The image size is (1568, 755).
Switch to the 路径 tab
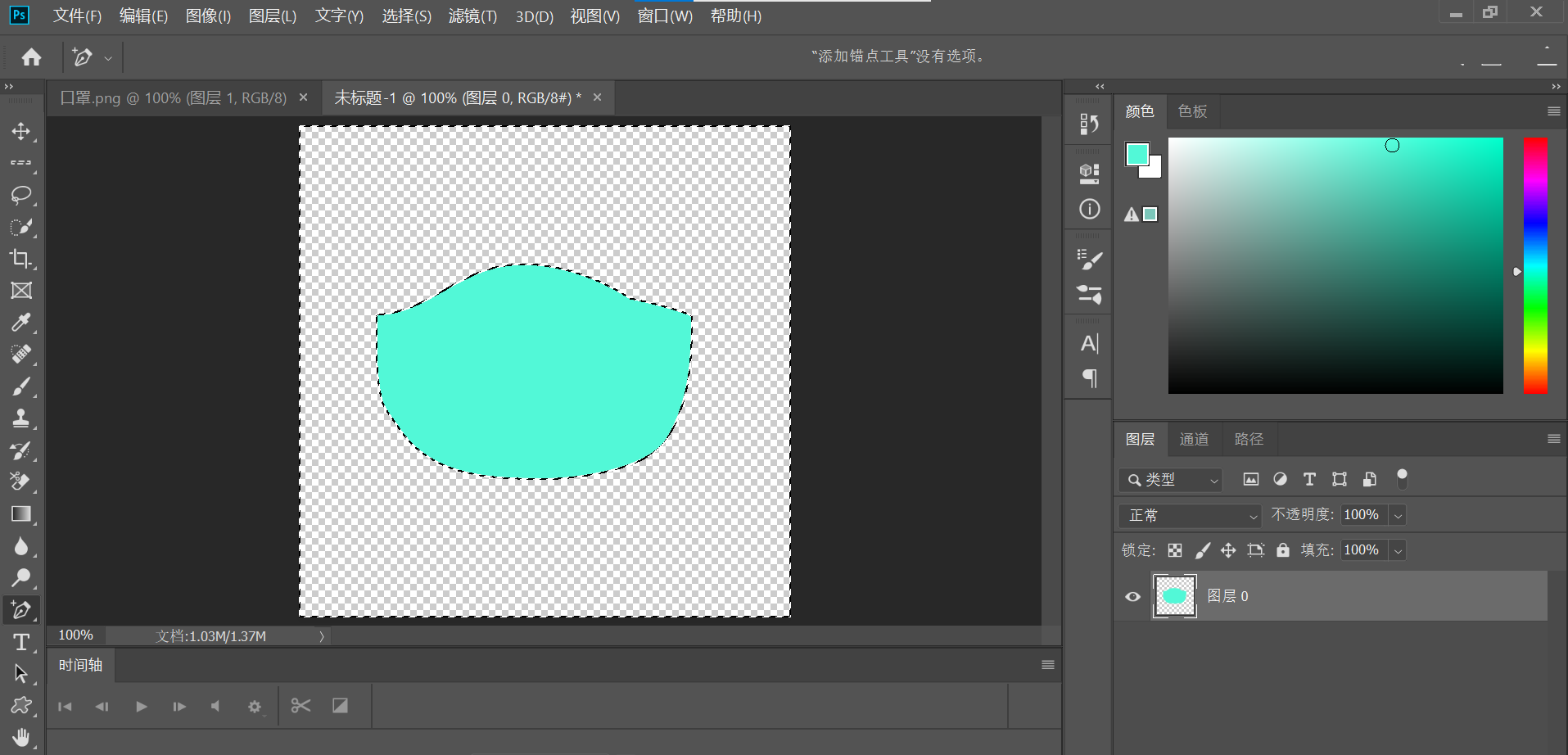coord(1249,439)
